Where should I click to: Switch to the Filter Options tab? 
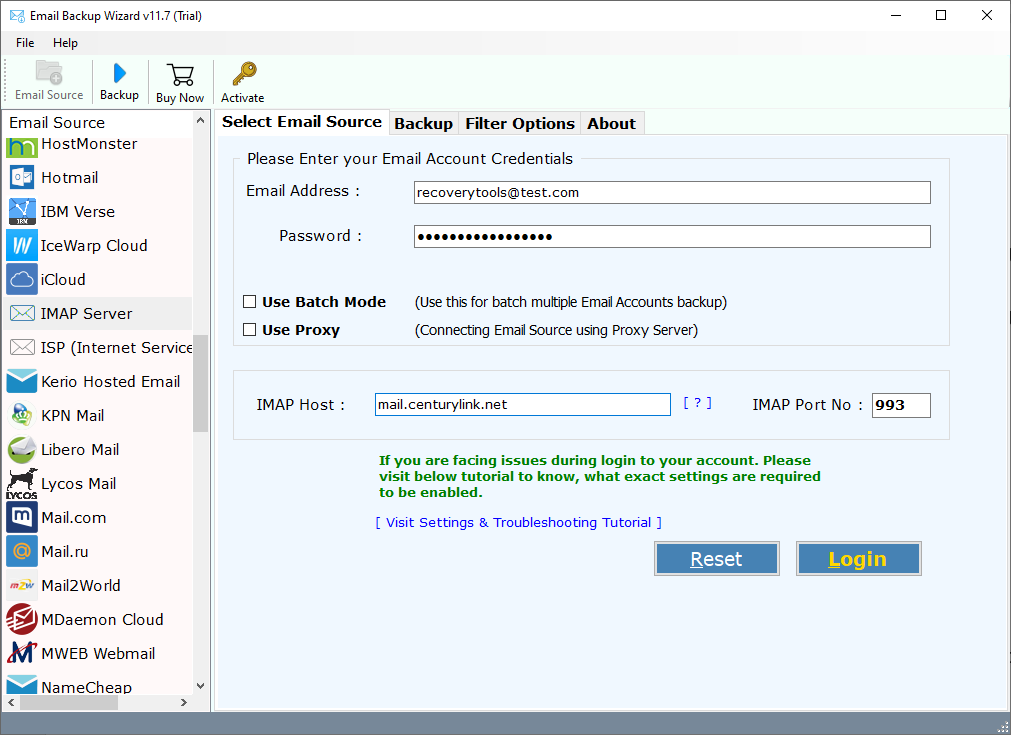tap(520, 124)
